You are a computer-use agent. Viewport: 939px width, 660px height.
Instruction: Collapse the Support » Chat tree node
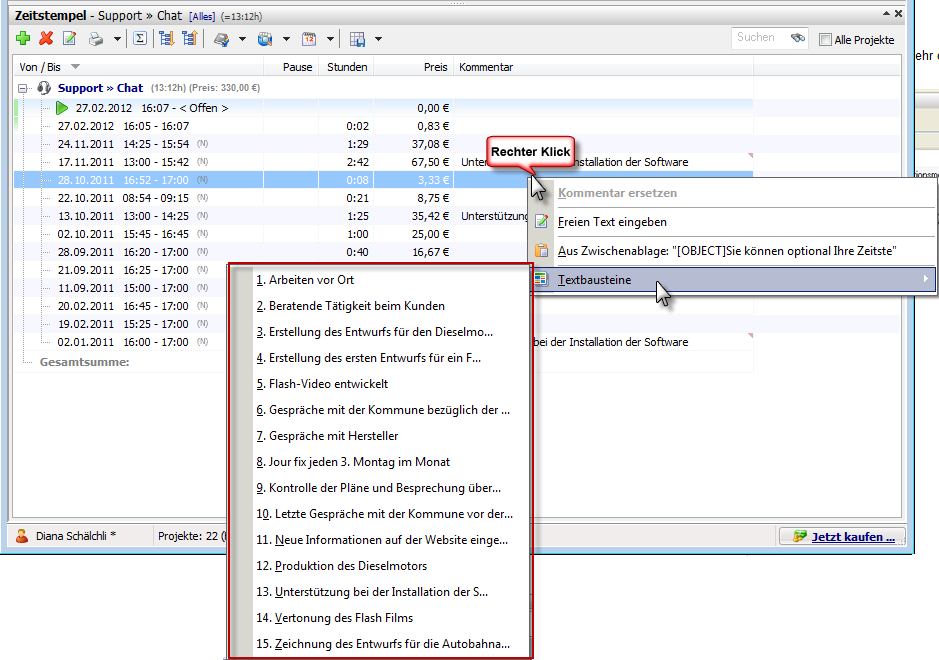23,89
